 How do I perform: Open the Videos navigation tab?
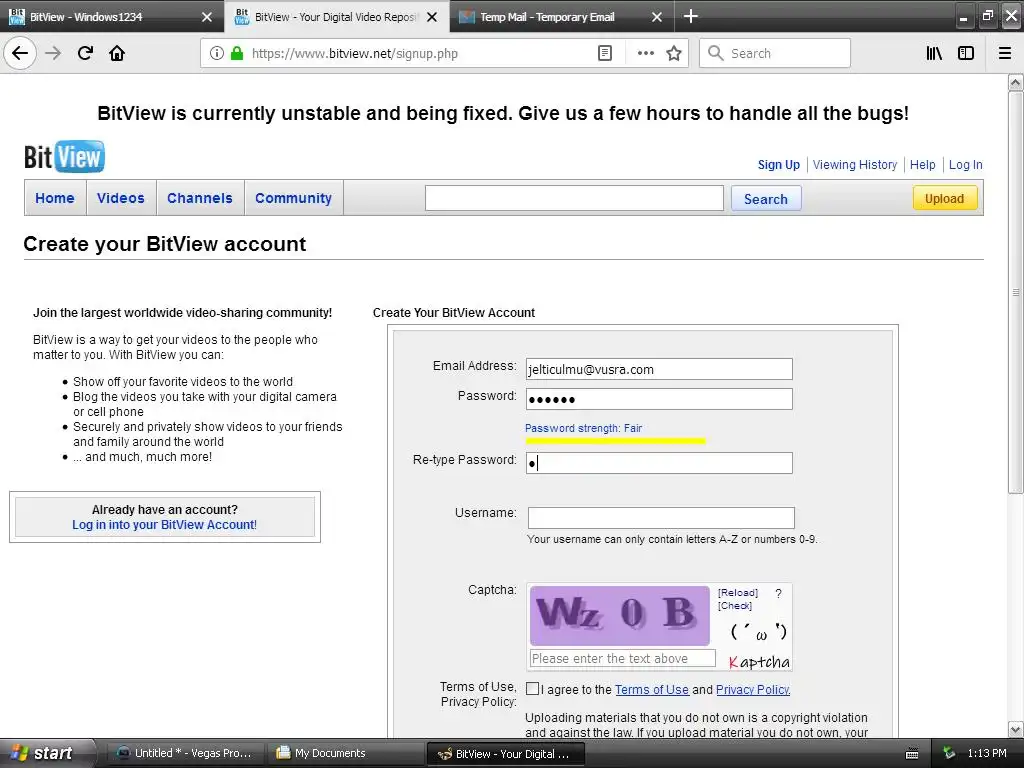pyautogui.click(x=121, y=198)
